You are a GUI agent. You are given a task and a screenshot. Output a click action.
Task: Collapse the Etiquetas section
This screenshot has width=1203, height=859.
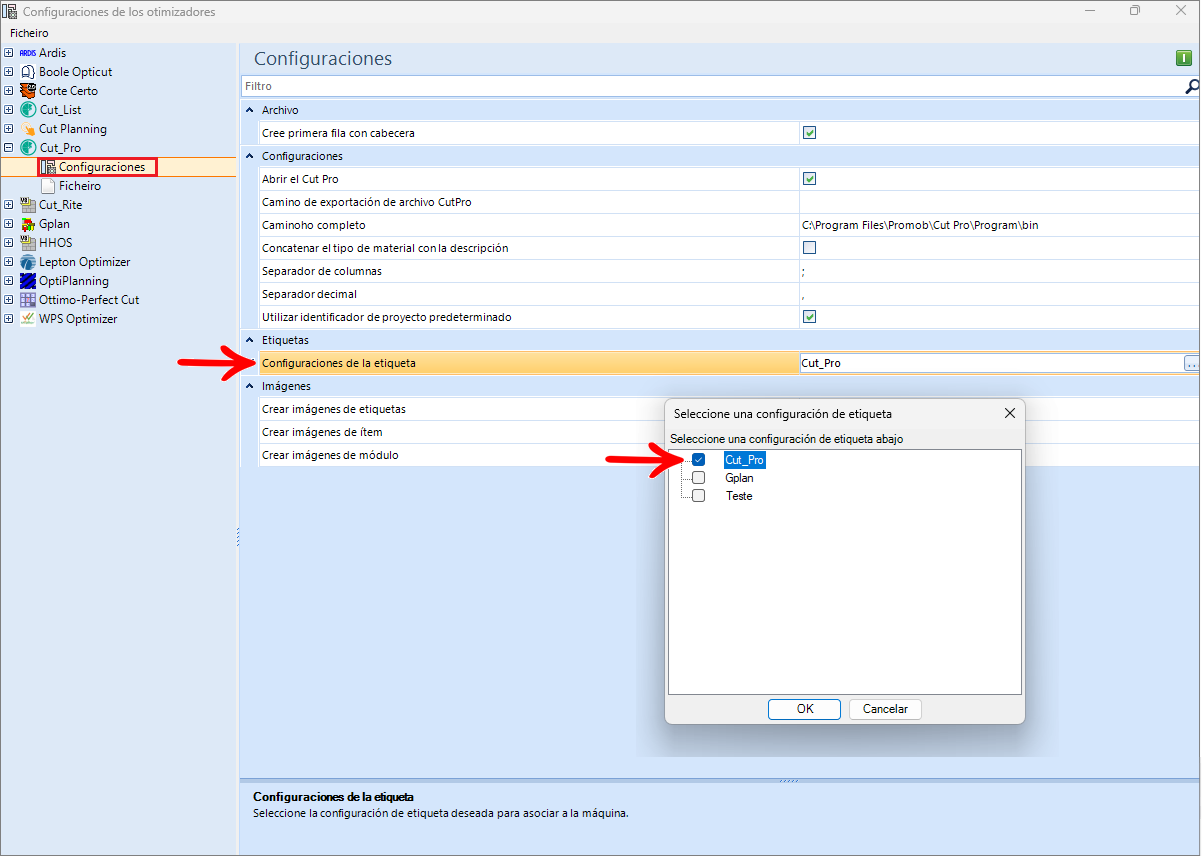(250, 340)
